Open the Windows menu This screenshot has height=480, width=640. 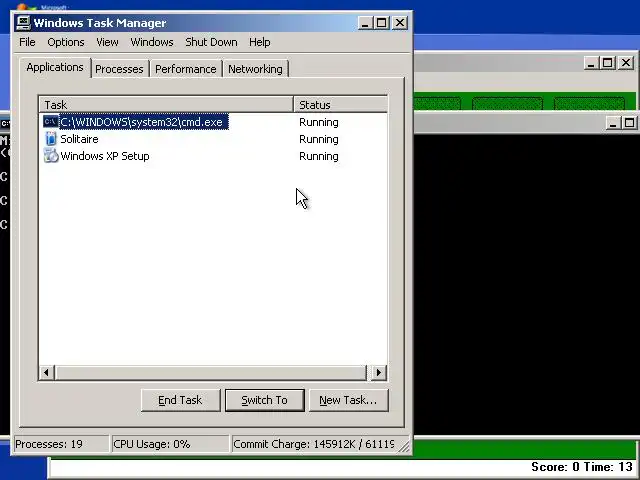tap(152, 42)
